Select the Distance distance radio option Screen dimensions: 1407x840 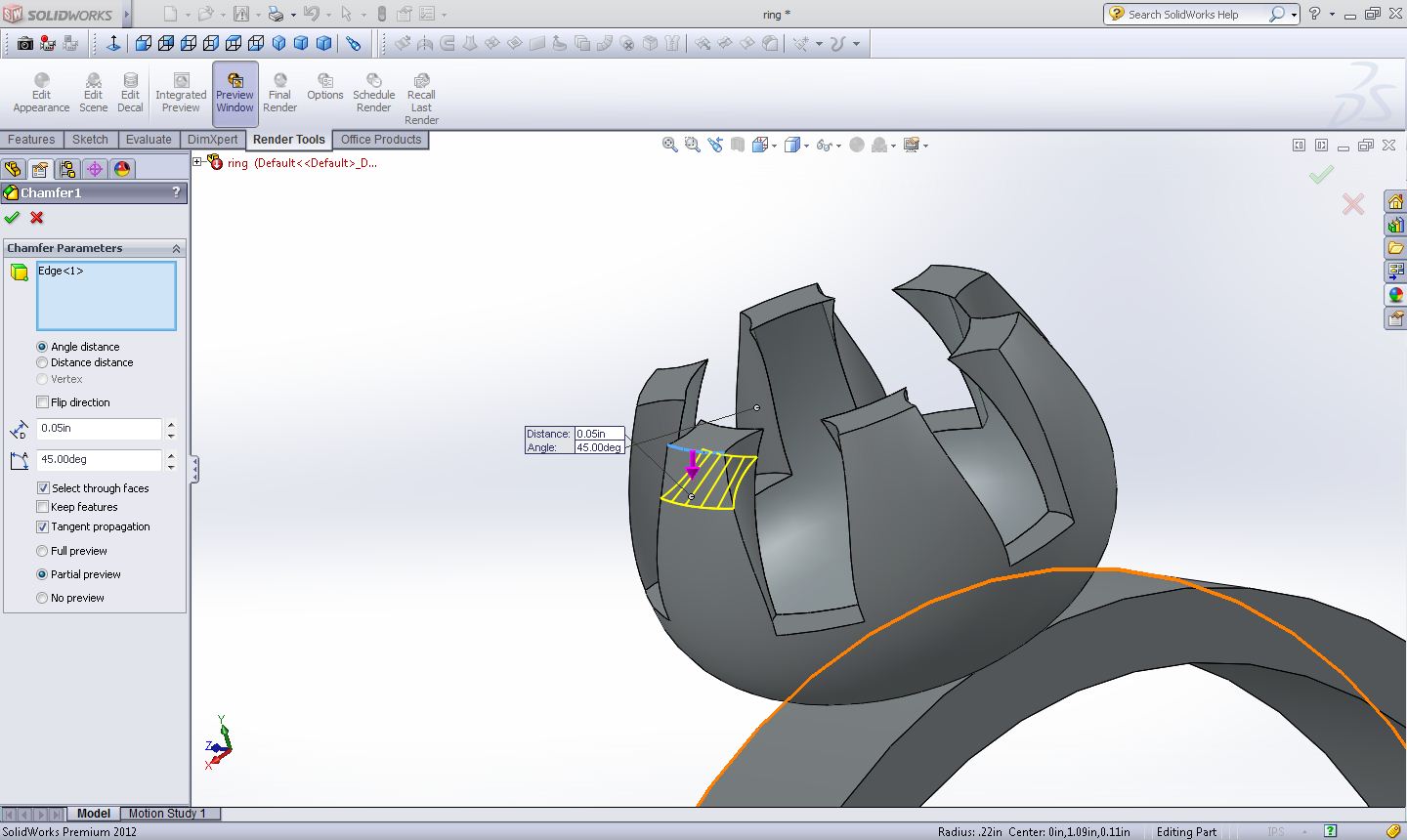pos(42,362)
